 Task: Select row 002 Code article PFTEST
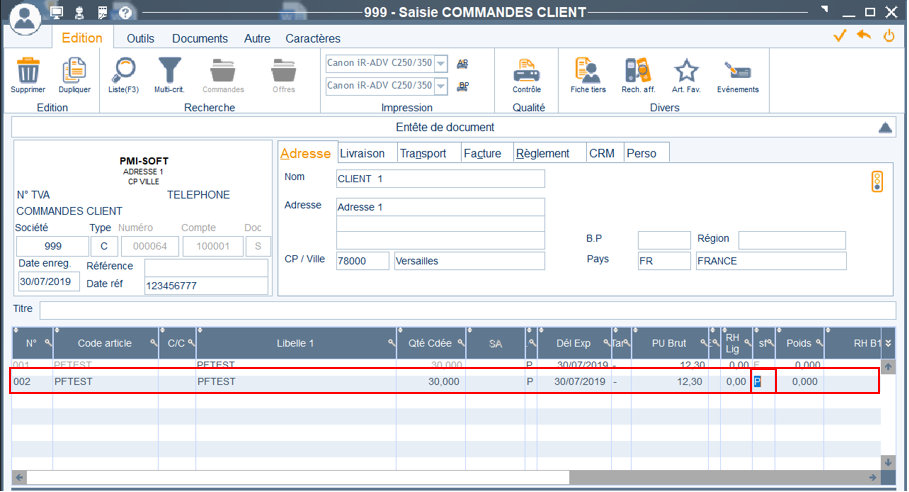pos(105,381)
